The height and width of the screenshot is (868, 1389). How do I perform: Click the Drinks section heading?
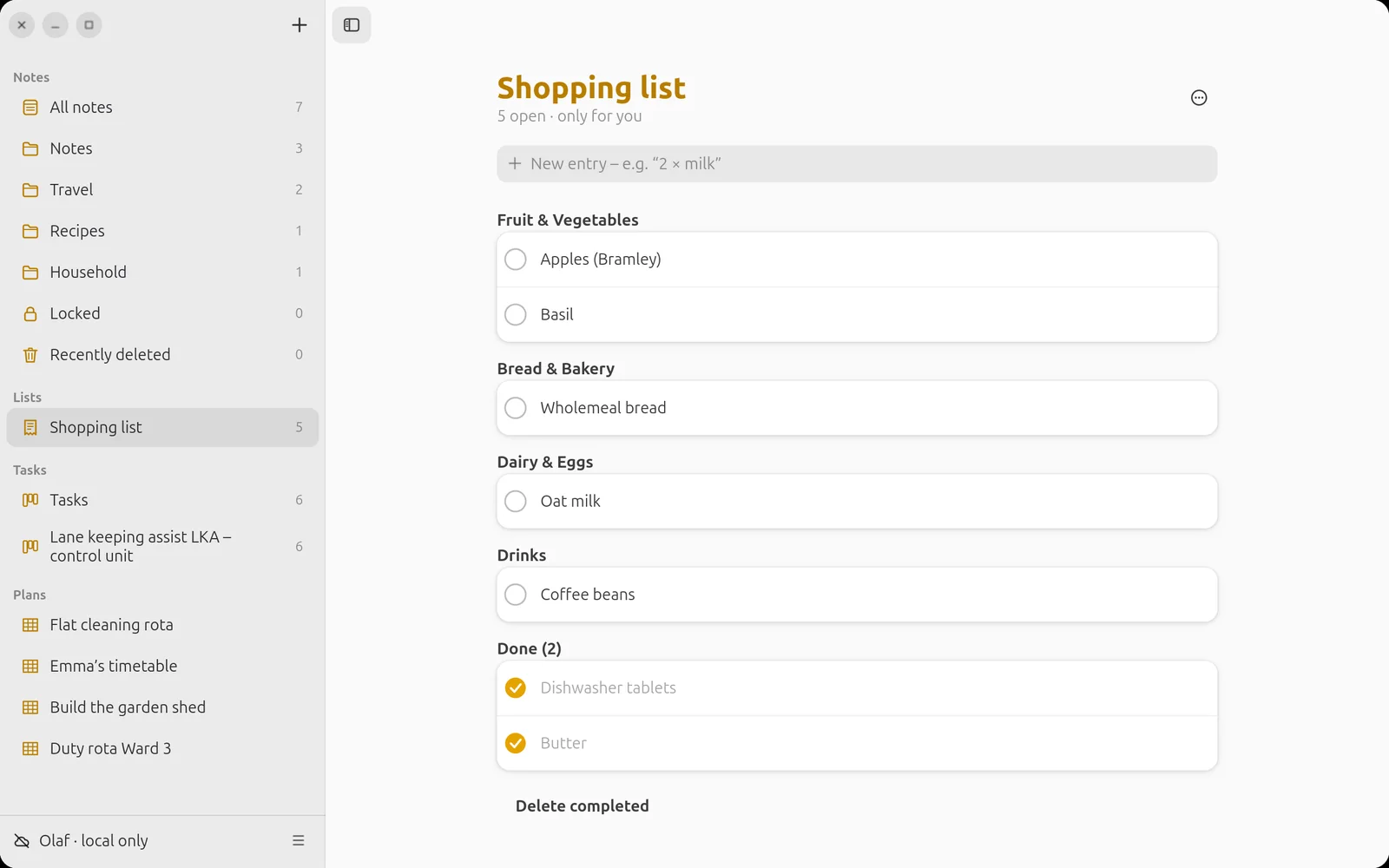point(522,555)
